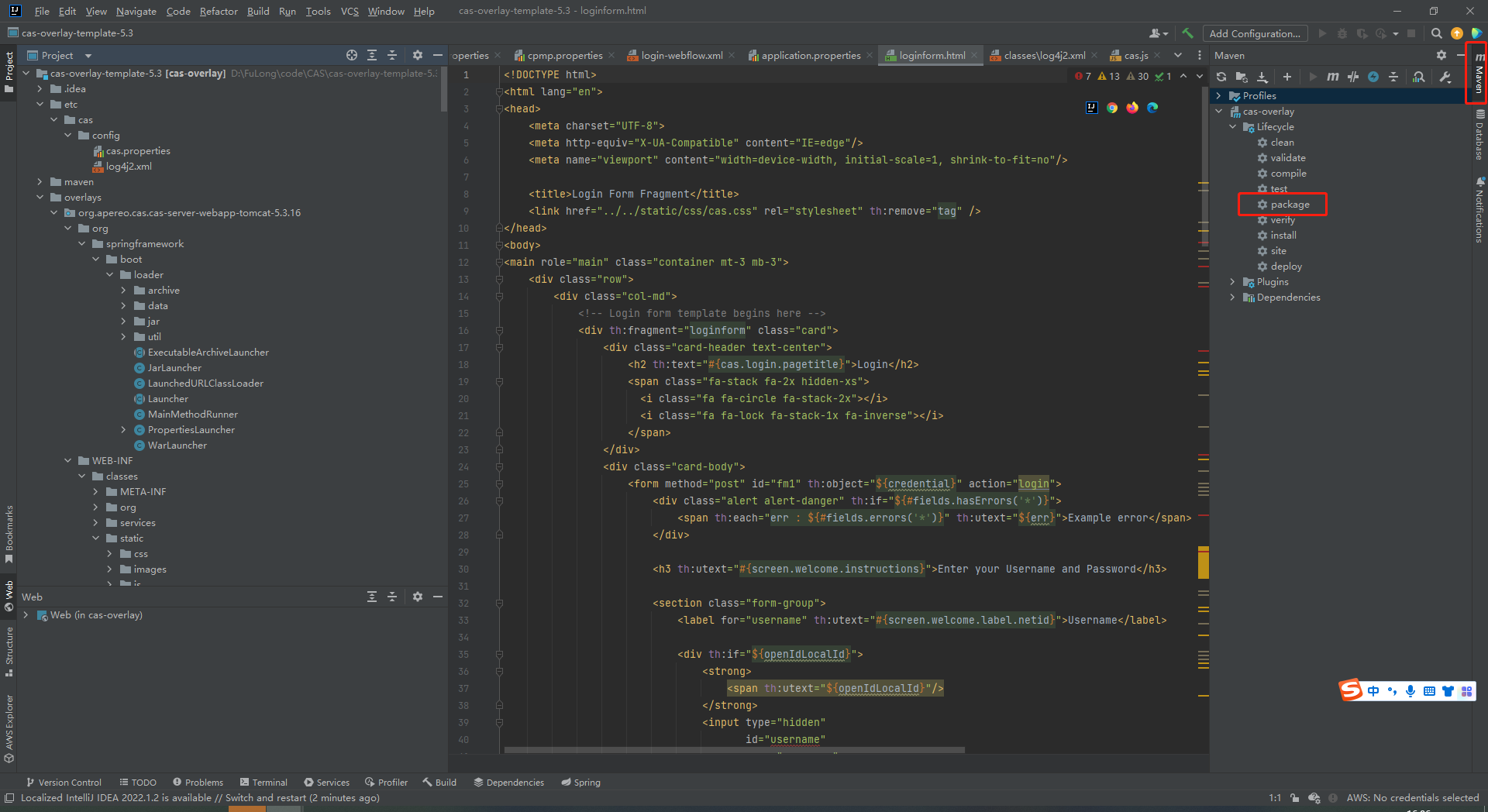Open the Navigate menu

(136, 12)
